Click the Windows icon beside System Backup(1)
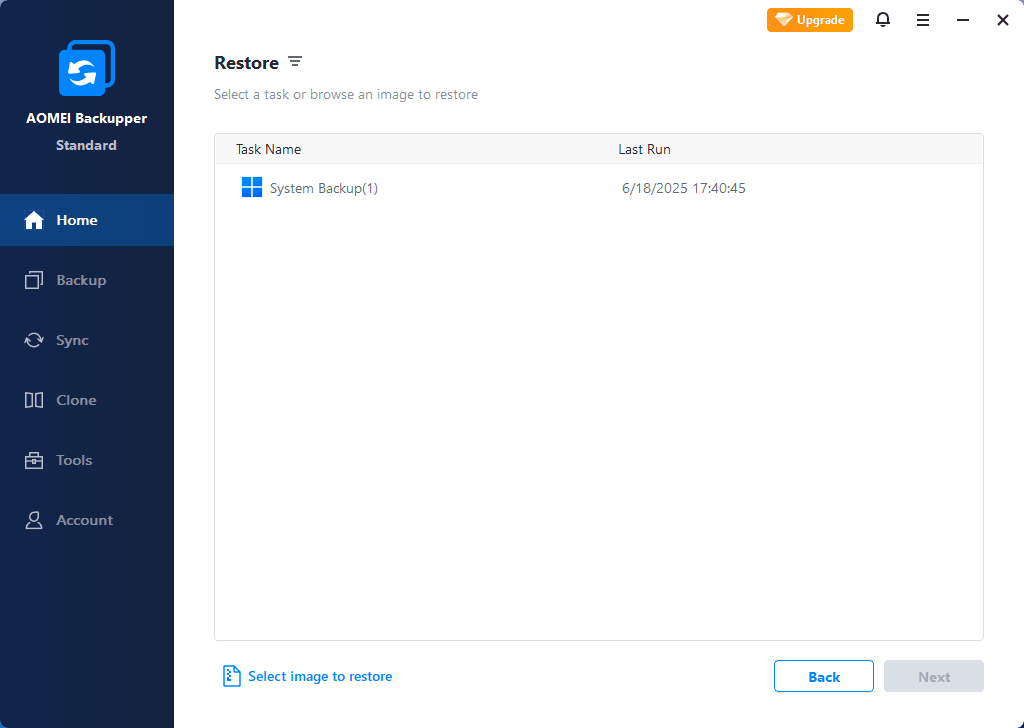Screen dimensions: 1024x728 click(252, 188)
